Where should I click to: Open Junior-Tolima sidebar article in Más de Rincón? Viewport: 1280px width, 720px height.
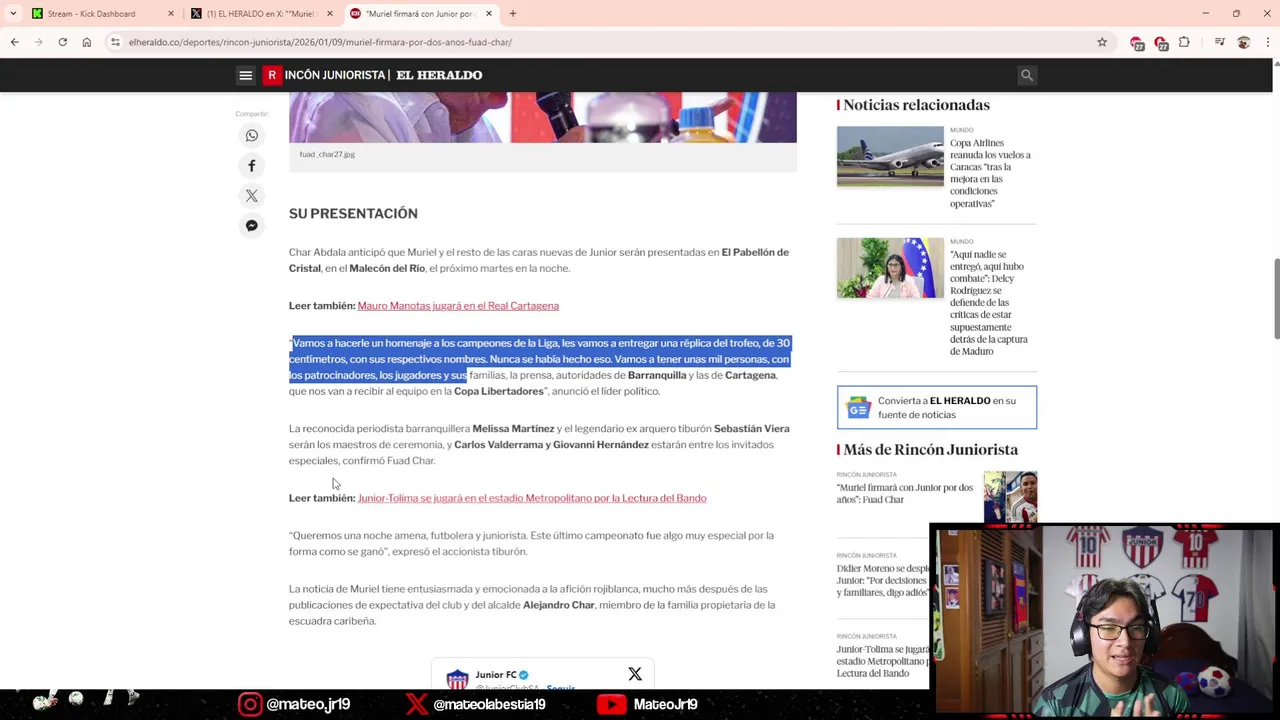click(x=883, y=661)
